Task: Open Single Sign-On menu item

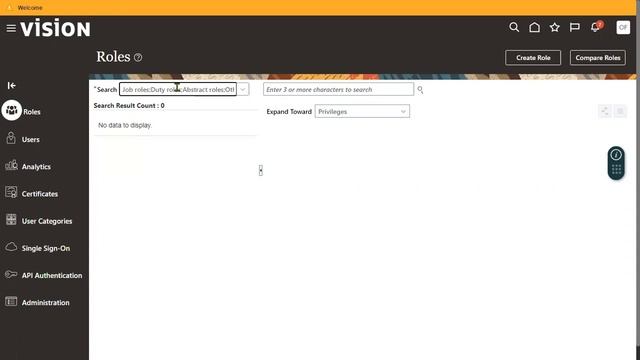Action: pos(46,249)
